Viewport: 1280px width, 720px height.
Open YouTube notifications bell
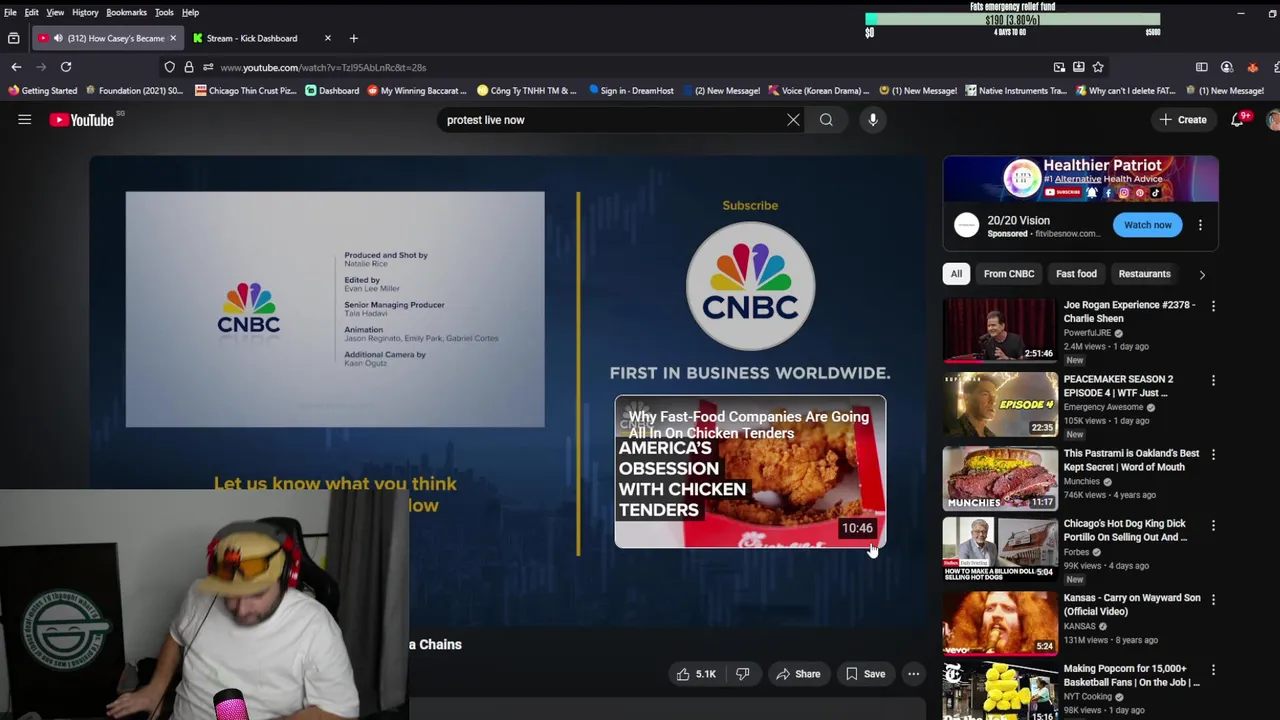coord(1238,120)
